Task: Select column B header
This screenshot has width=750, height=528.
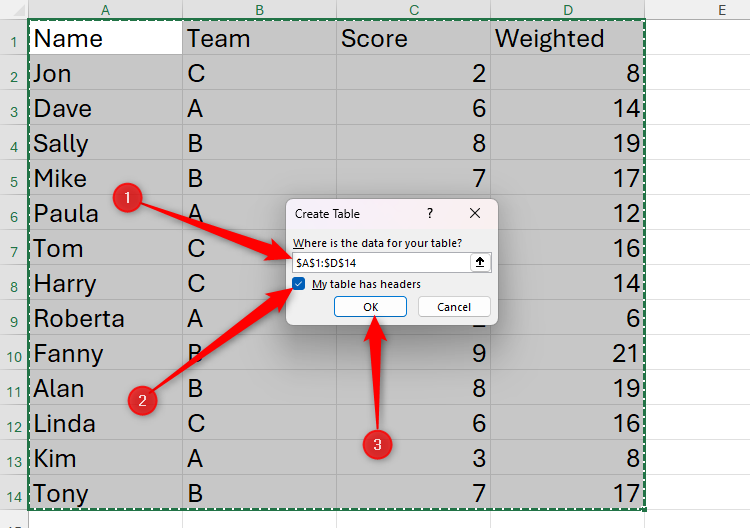Action: click(x=259, y=9)
